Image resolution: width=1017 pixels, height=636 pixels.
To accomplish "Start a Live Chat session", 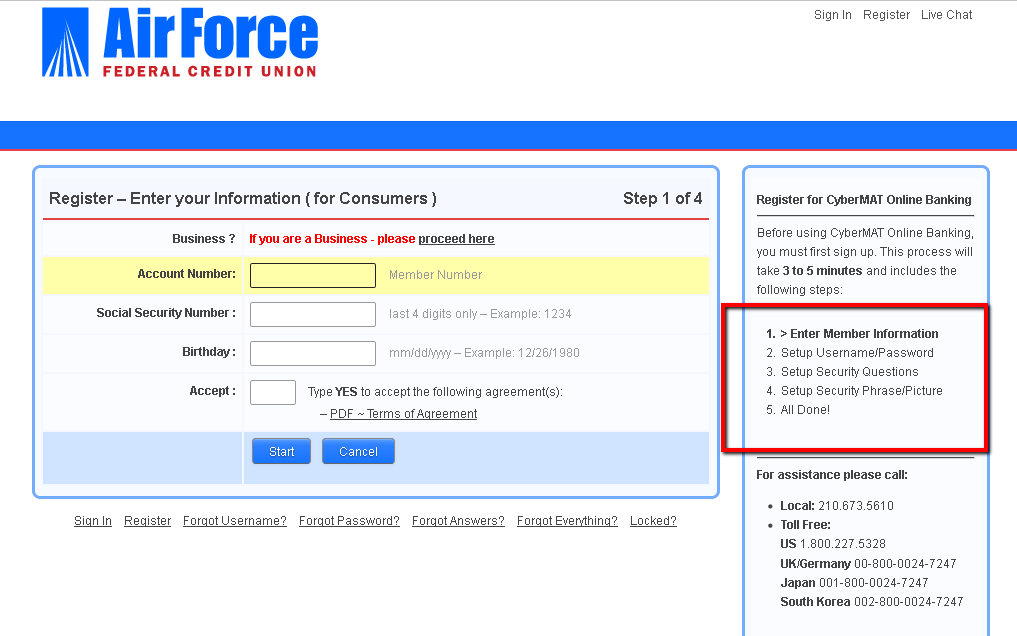I will (946, 15).
